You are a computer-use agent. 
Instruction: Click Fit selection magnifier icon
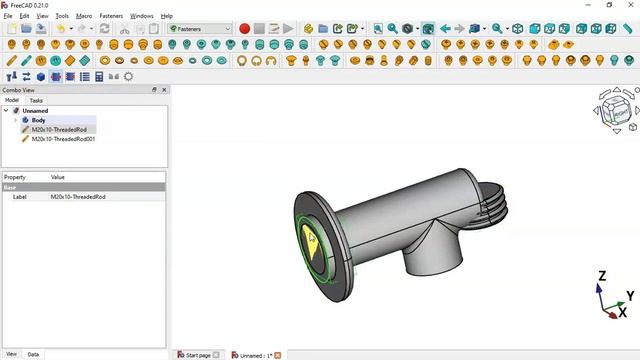(x=393, y=29)
